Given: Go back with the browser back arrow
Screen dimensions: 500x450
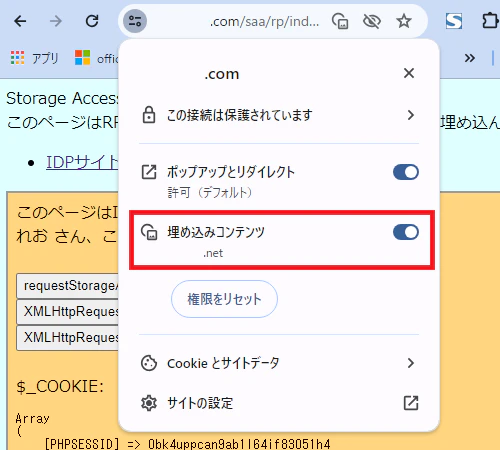Looking at the screenshot, I should click(x=20, y=21).
